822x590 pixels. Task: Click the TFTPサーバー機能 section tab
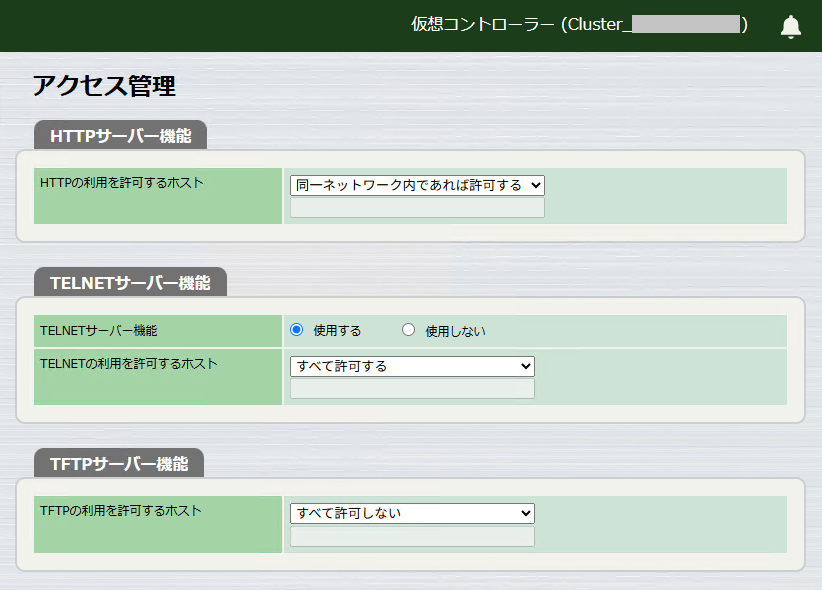tap(119, 463)
